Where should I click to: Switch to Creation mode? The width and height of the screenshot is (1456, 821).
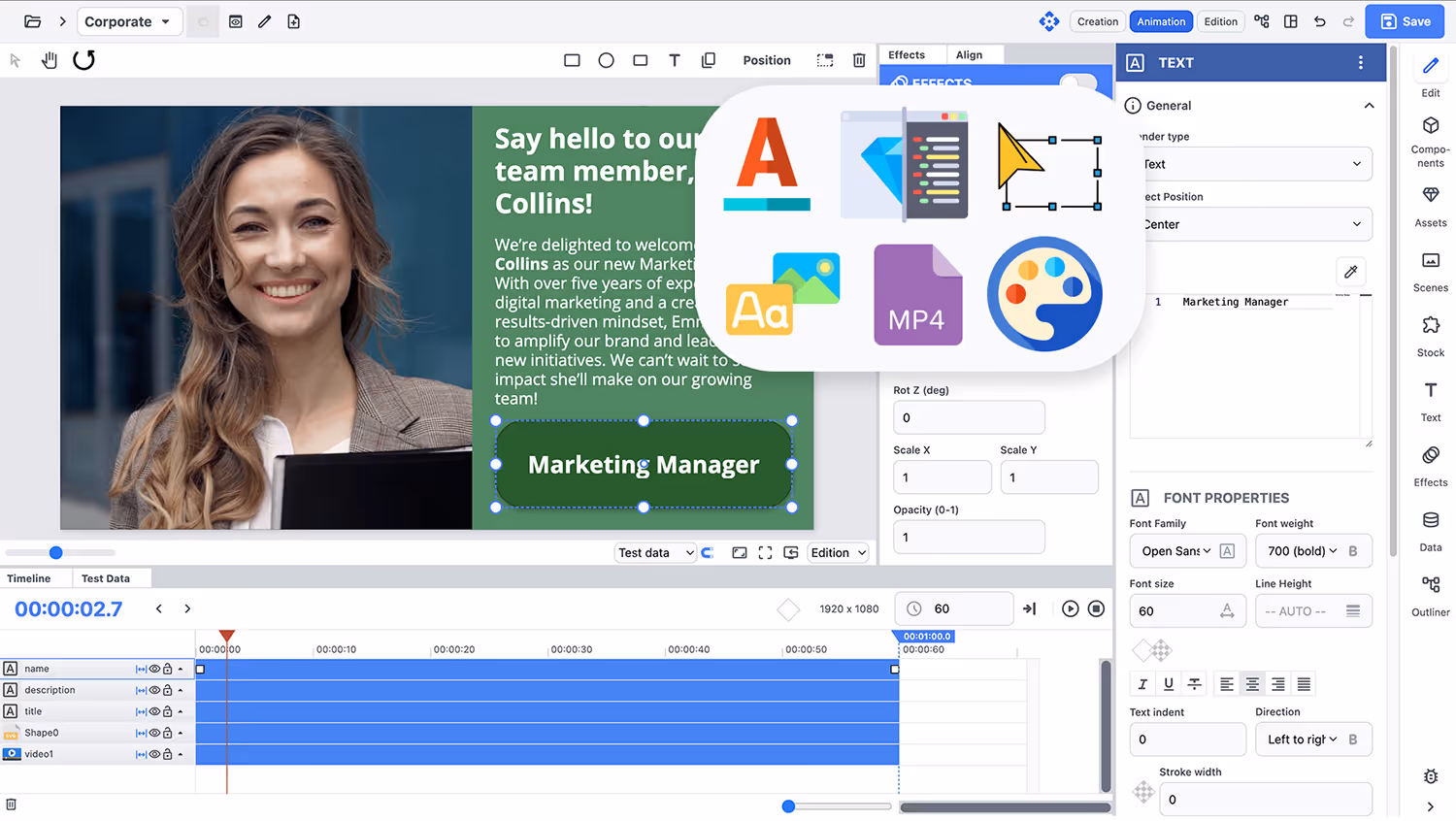tap(1097, 21)
